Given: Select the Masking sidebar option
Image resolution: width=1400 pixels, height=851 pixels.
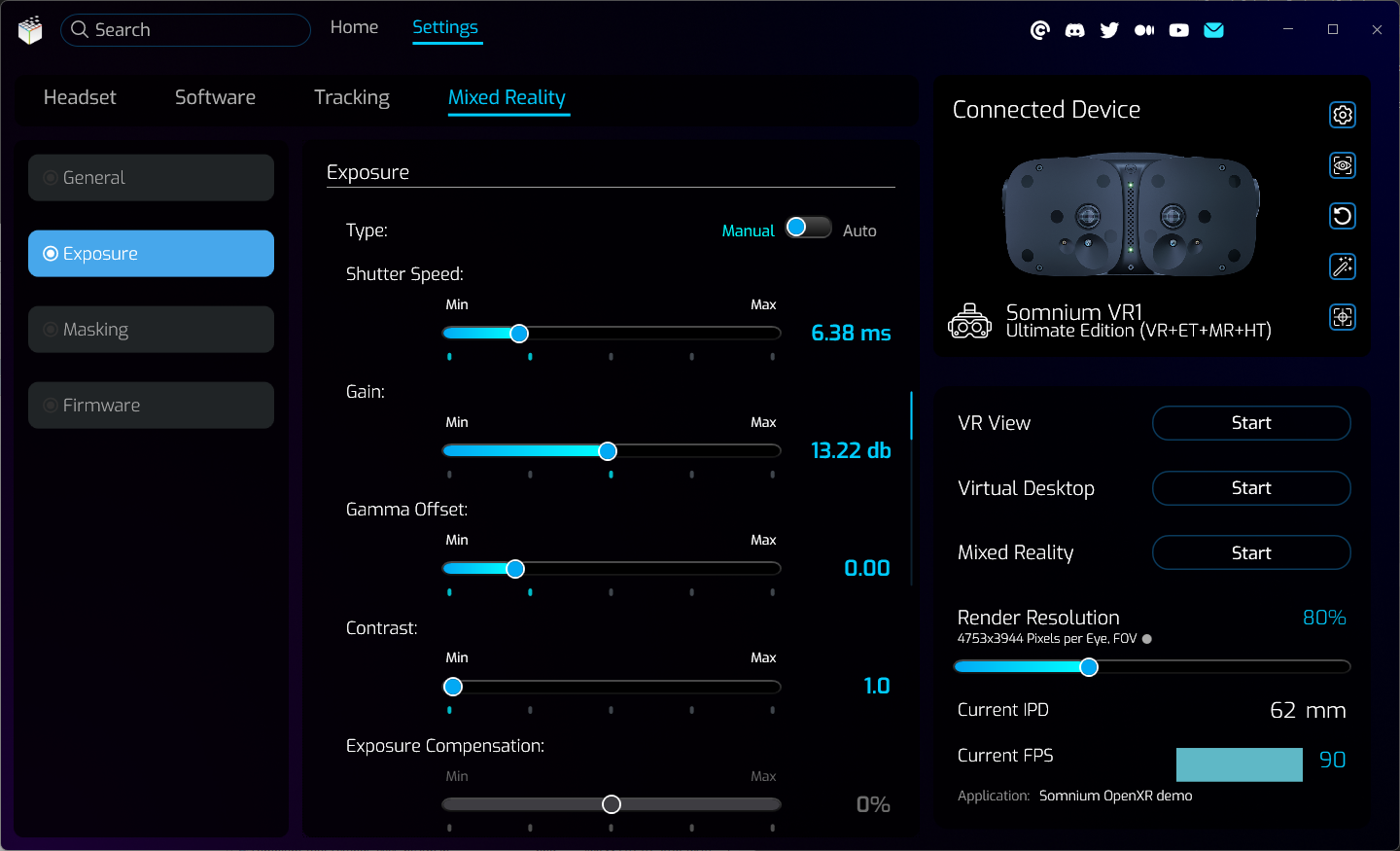Looking at the screenshot, I should [151, 330].
